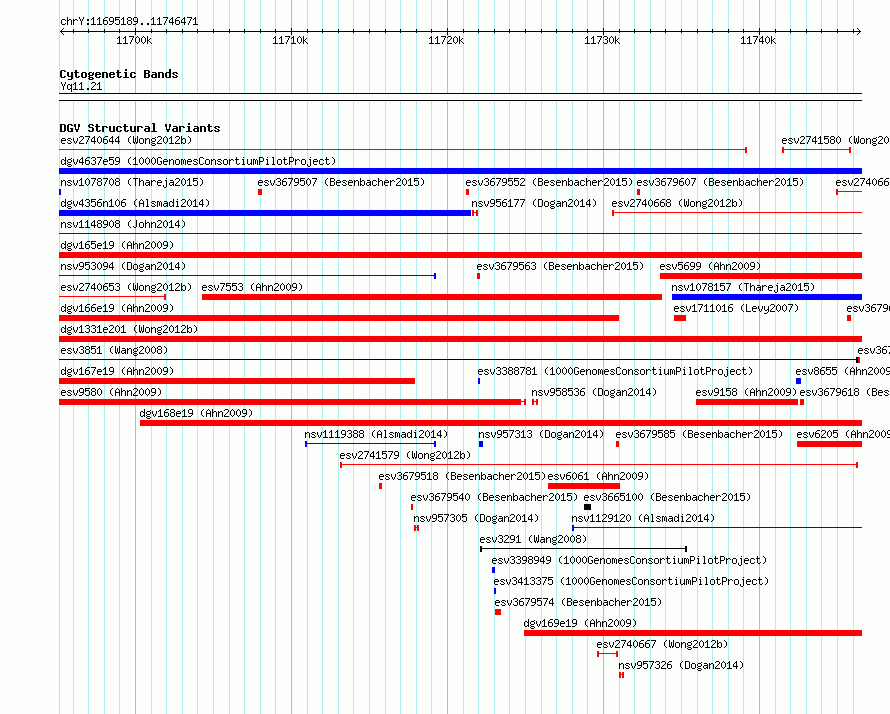Select esv3679607 (Besenbacher2015) variant label
This screenshot has width=890, height=714.
(720, 182)
